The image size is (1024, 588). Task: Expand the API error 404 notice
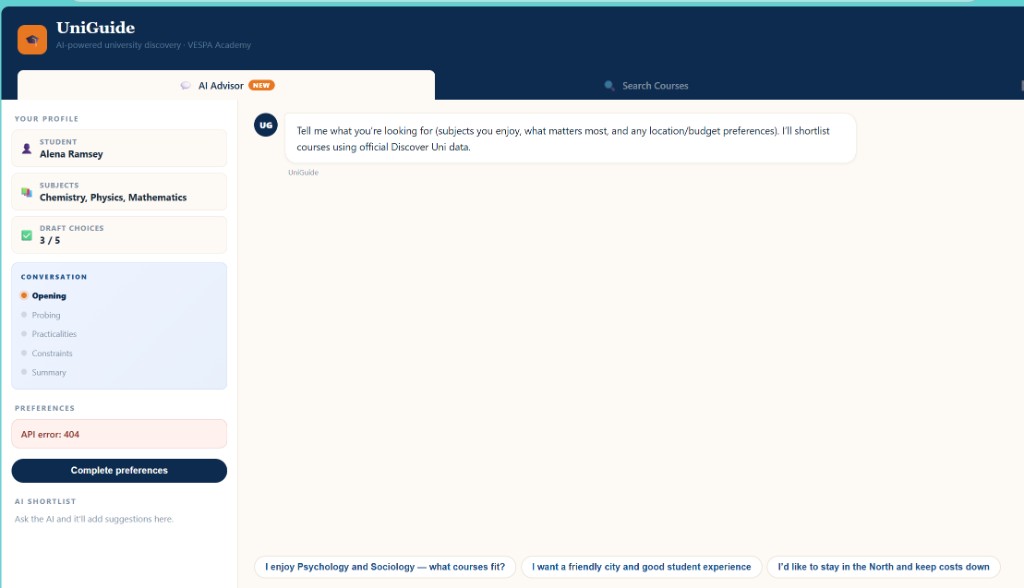[119, 433]
